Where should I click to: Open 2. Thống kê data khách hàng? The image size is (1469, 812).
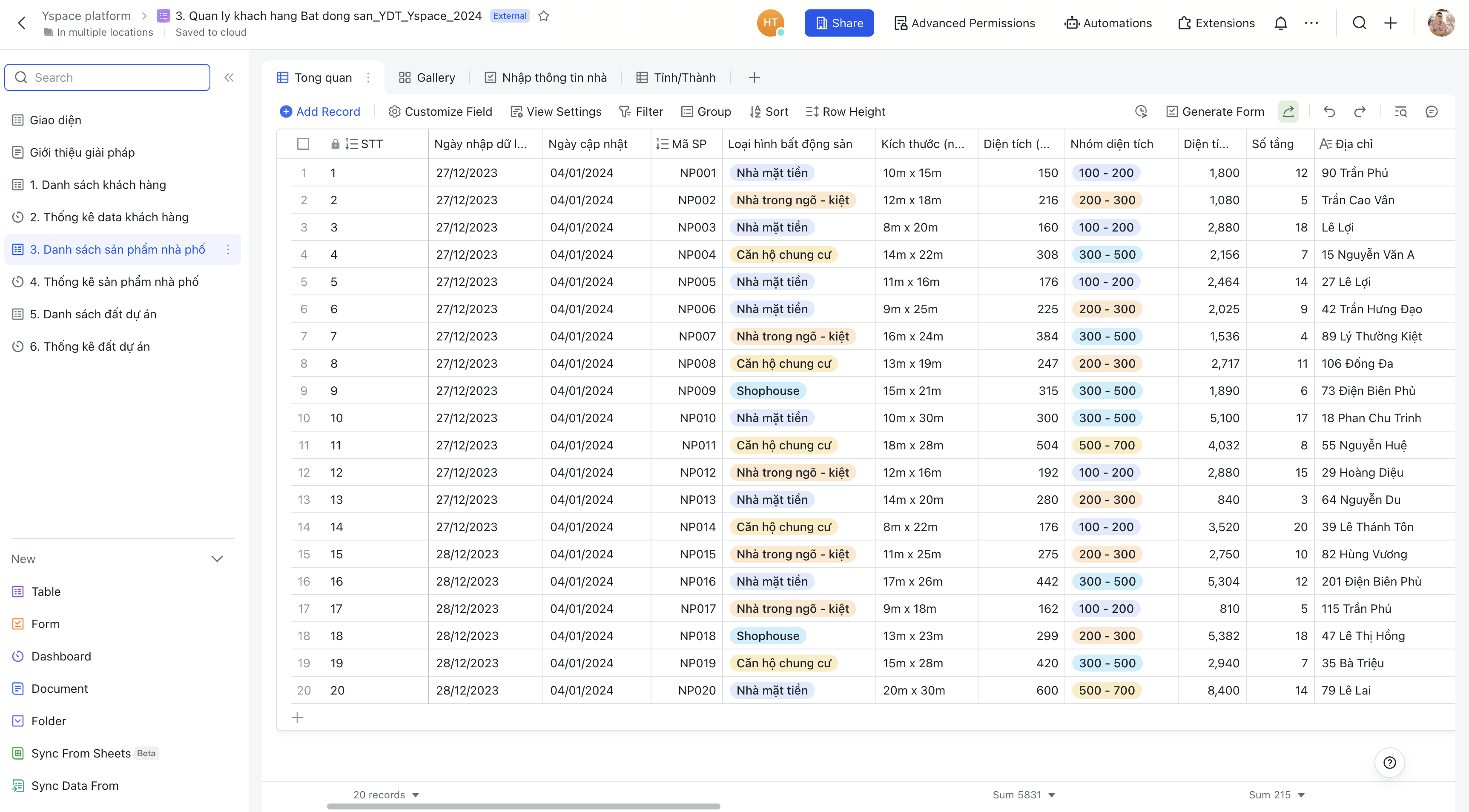pyautogui.click(x=123, y=217)
